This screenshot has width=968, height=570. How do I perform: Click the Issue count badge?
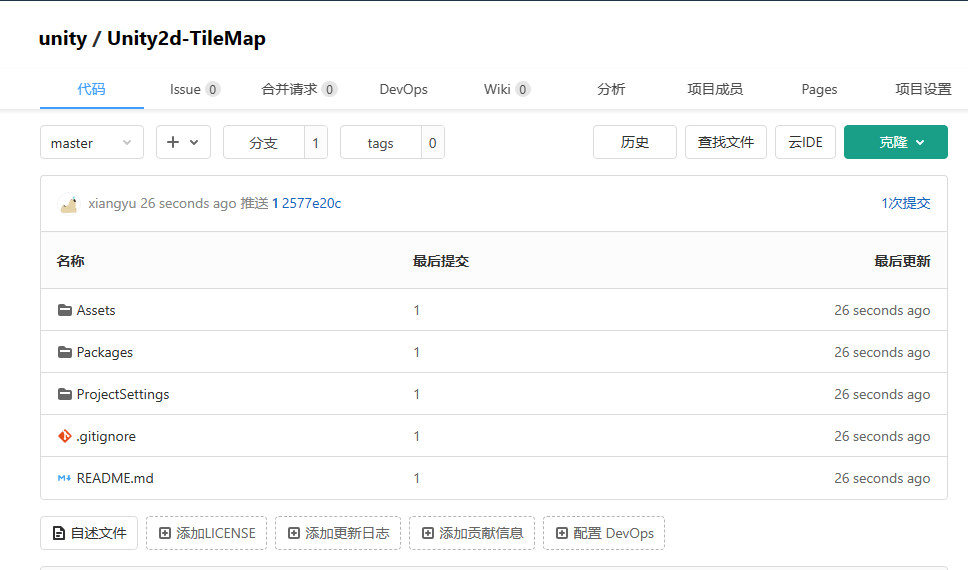212,90
